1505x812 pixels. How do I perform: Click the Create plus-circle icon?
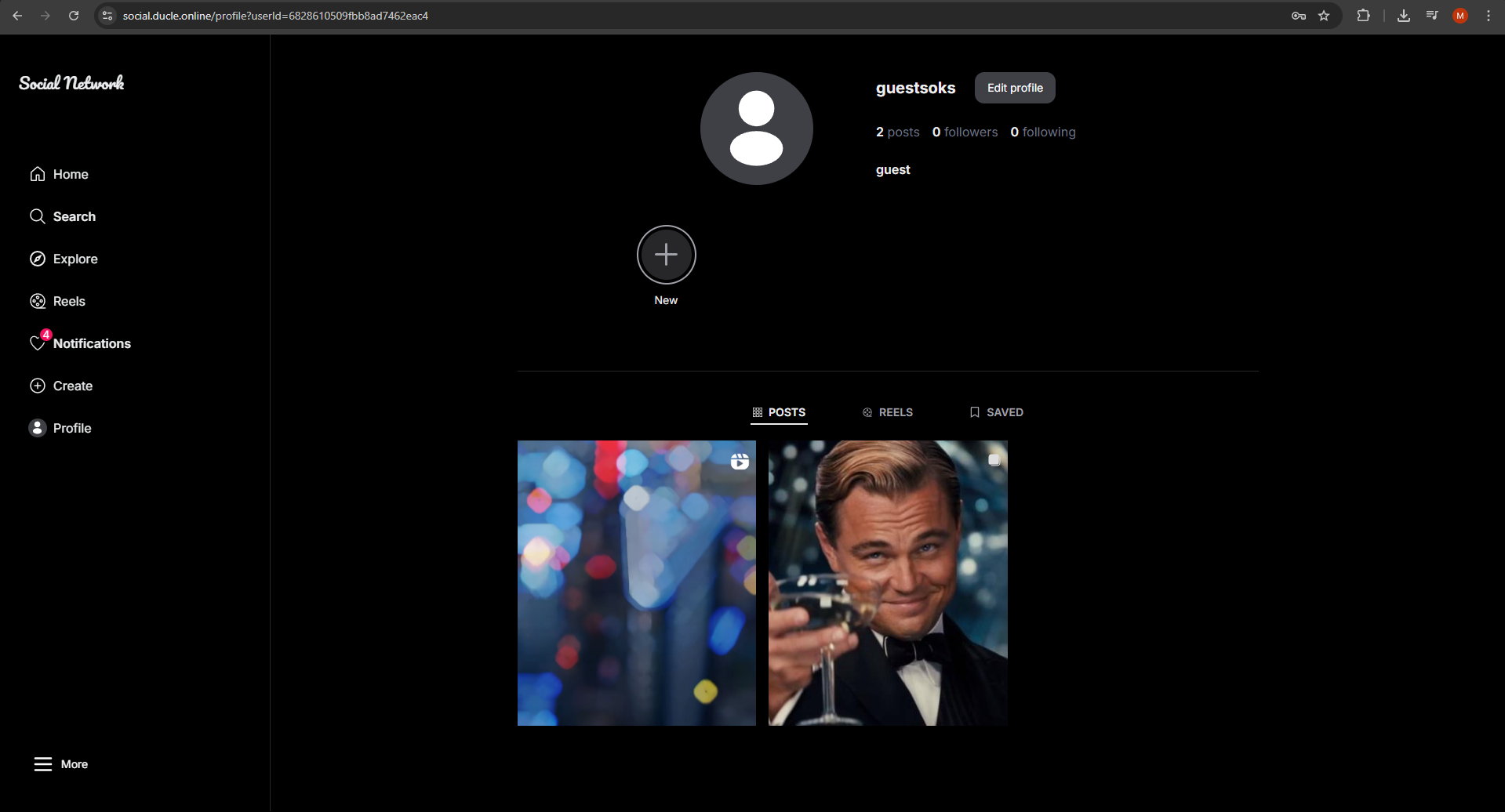point(37,386)
